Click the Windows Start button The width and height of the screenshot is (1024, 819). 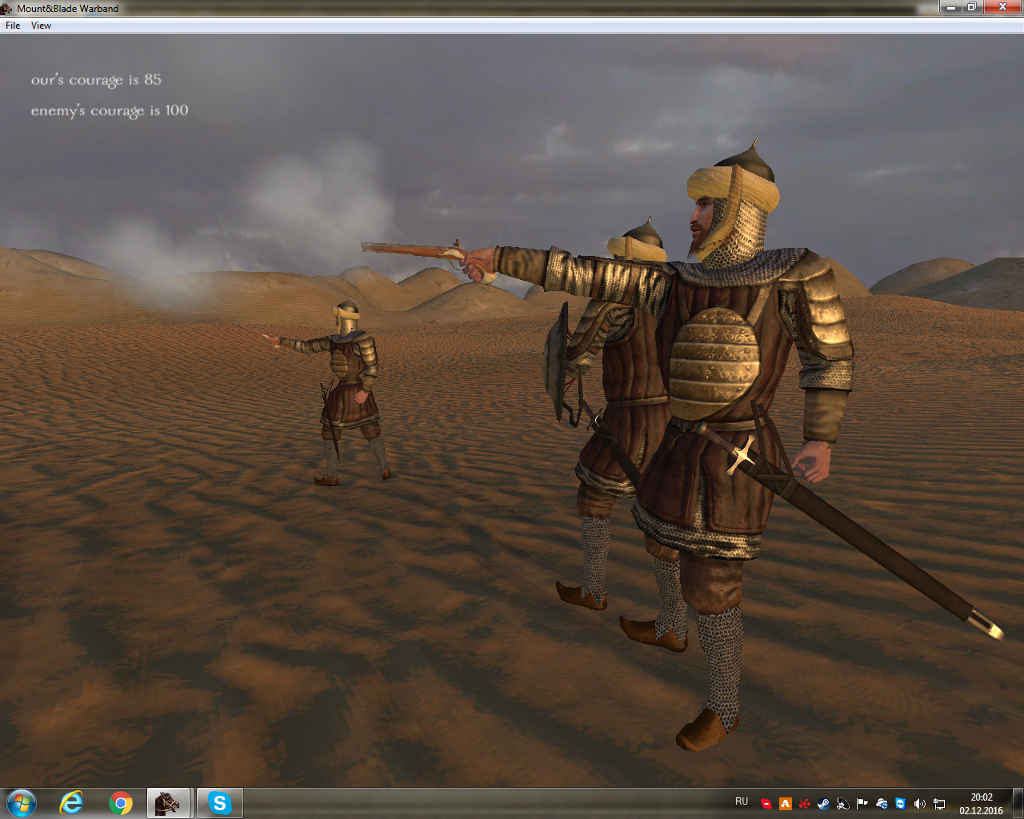click(20, 803)
